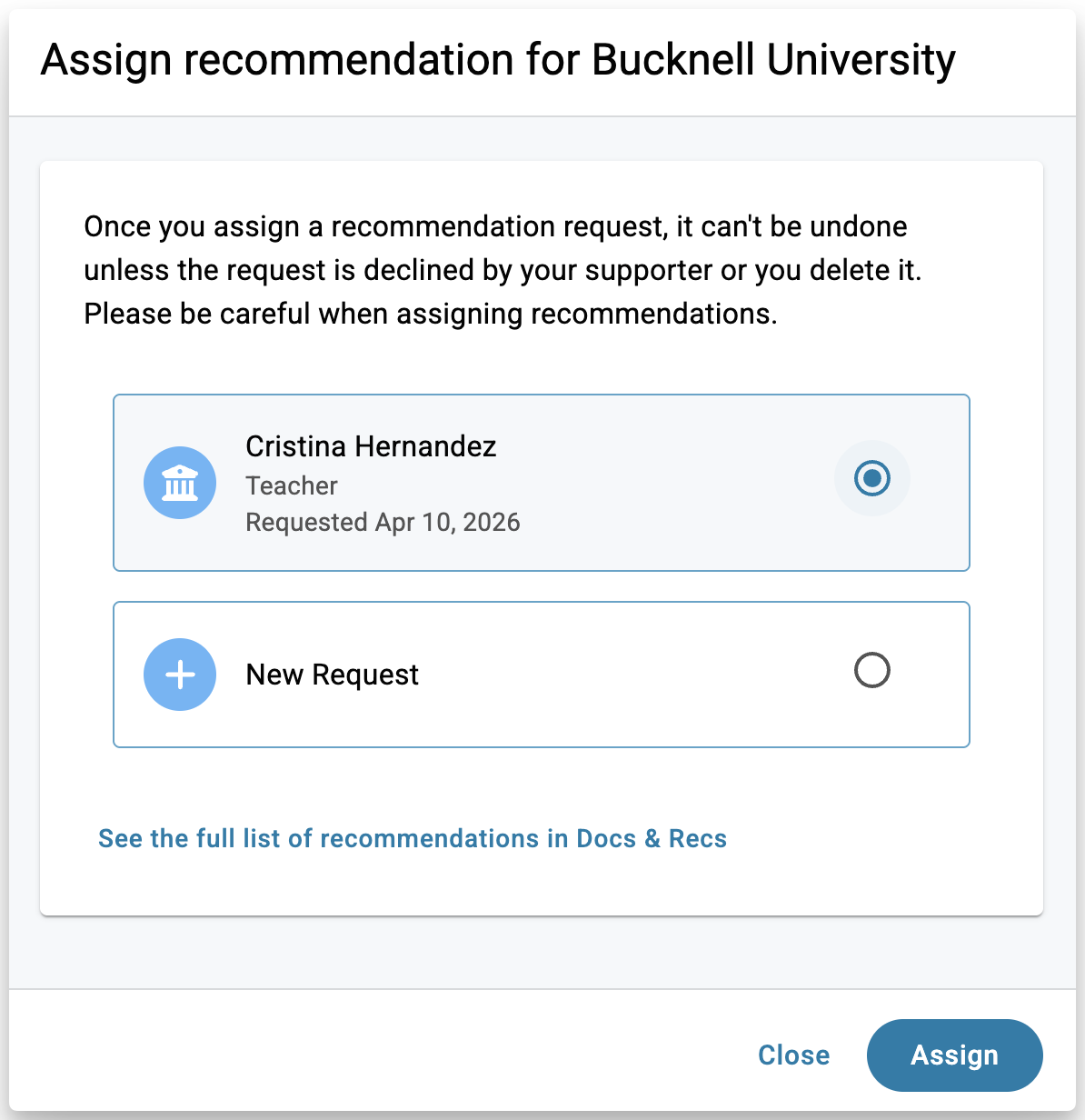Click the blue plus icon for New Request

point(180,675)
